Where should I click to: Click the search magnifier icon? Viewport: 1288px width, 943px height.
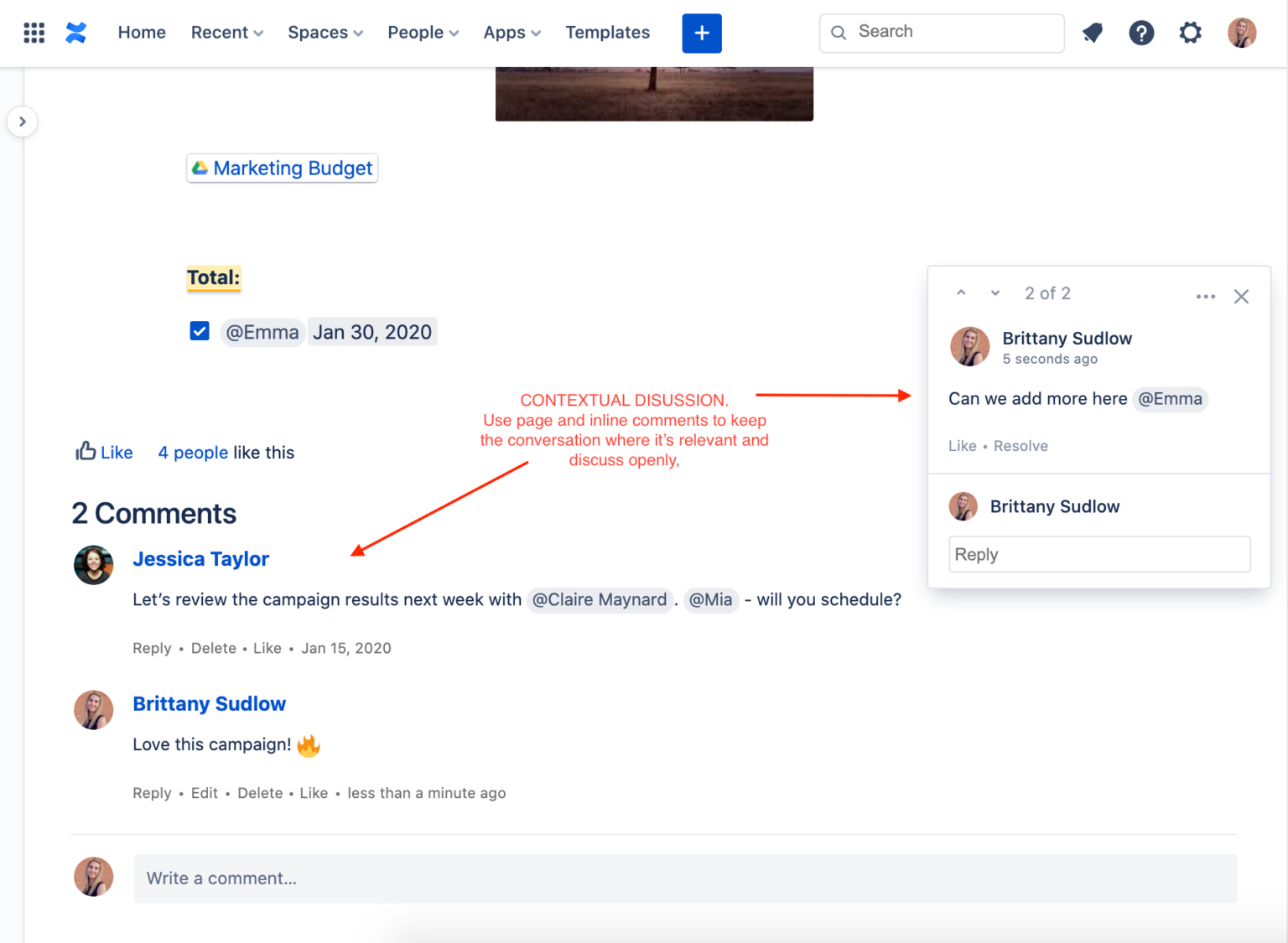pyautogui.click(x=839, y=33)
